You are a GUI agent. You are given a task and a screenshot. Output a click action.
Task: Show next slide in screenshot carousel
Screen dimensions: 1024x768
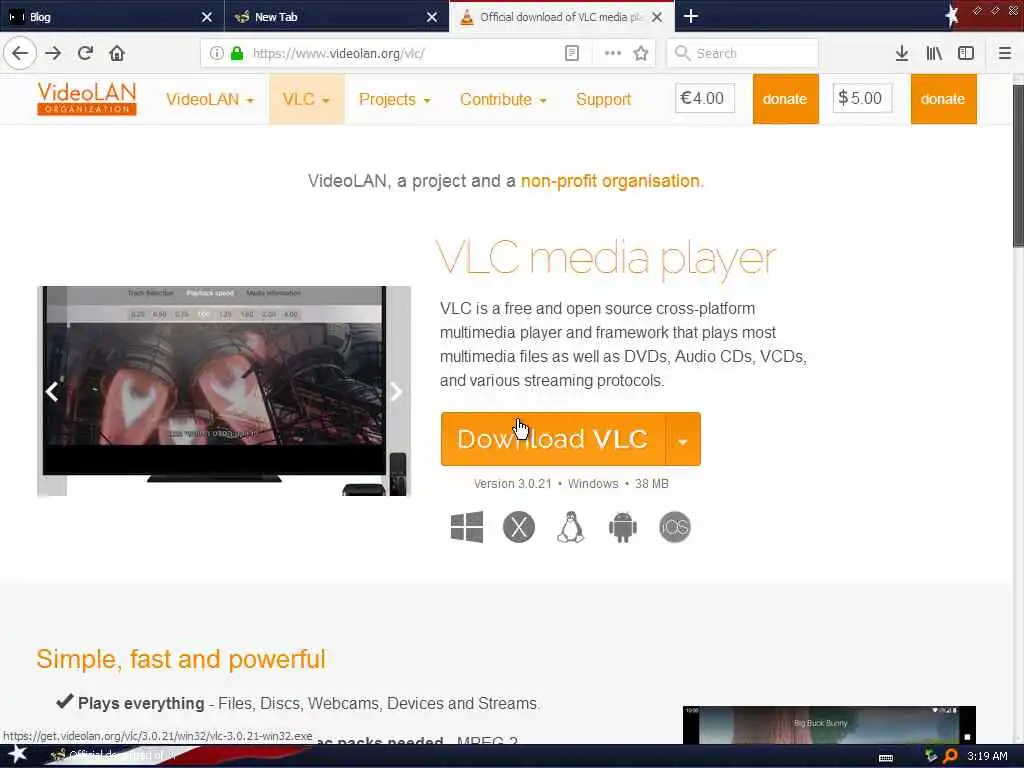[396, 391]
